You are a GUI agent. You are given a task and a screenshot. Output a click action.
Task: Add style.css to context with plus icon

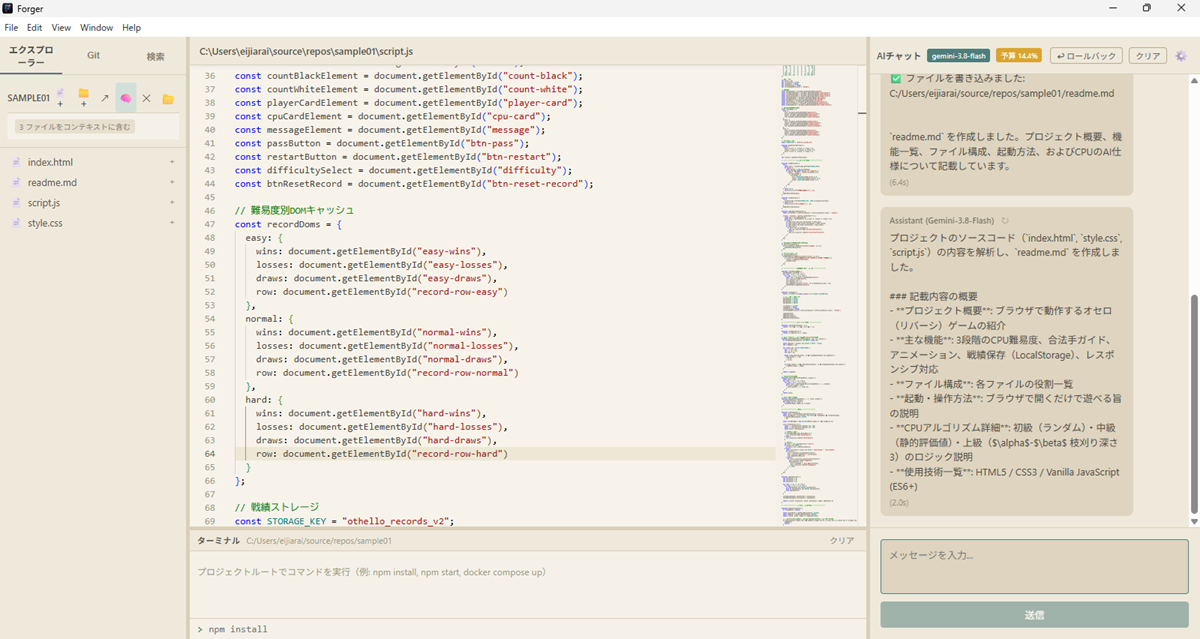(172, 223)
